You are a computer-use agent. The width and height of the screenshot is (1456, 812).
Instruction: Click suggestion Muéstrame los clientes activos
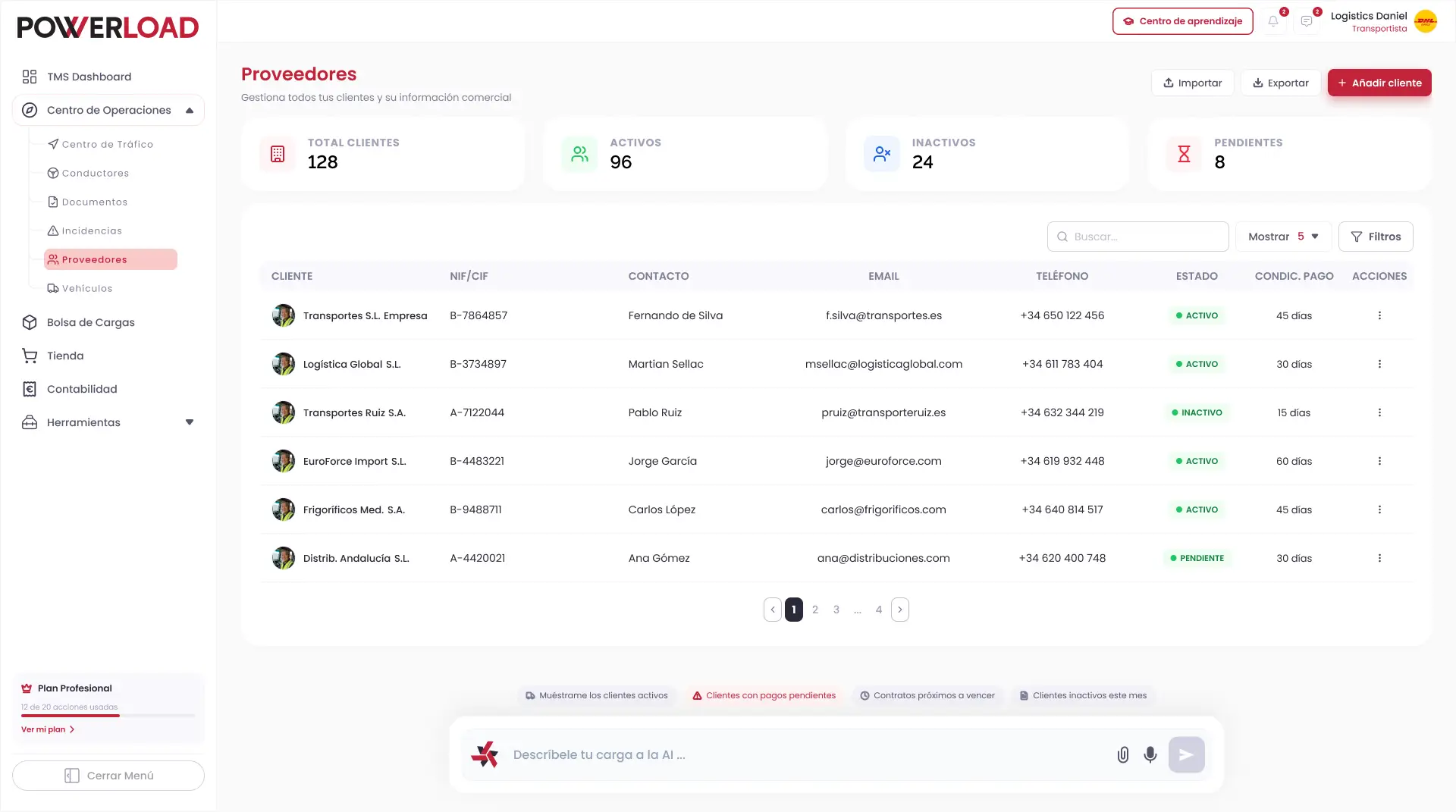tap(596, 695)
